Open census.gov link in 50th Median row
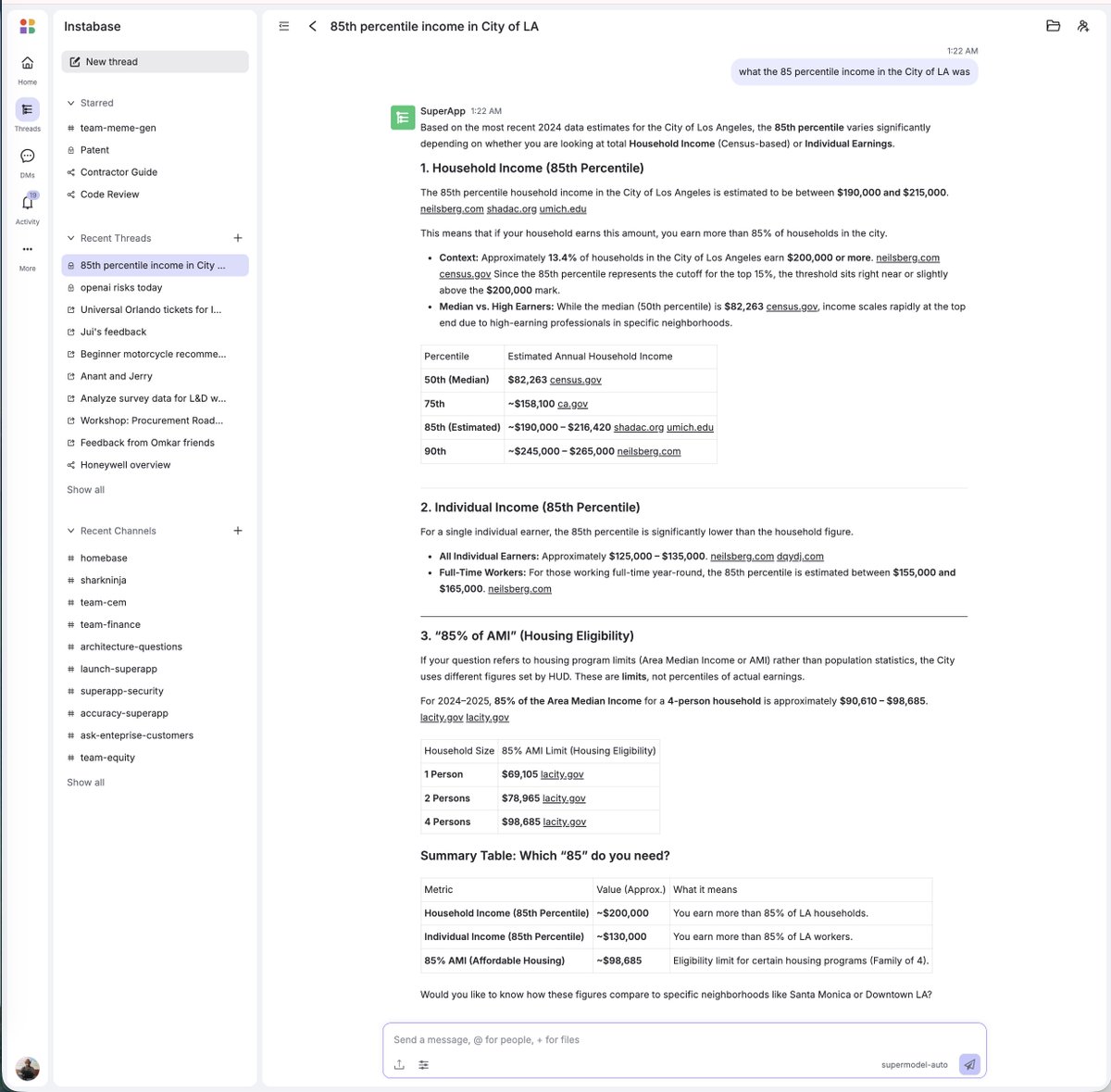Viewport: 1111px width, 1092px height. click(576, 380)
